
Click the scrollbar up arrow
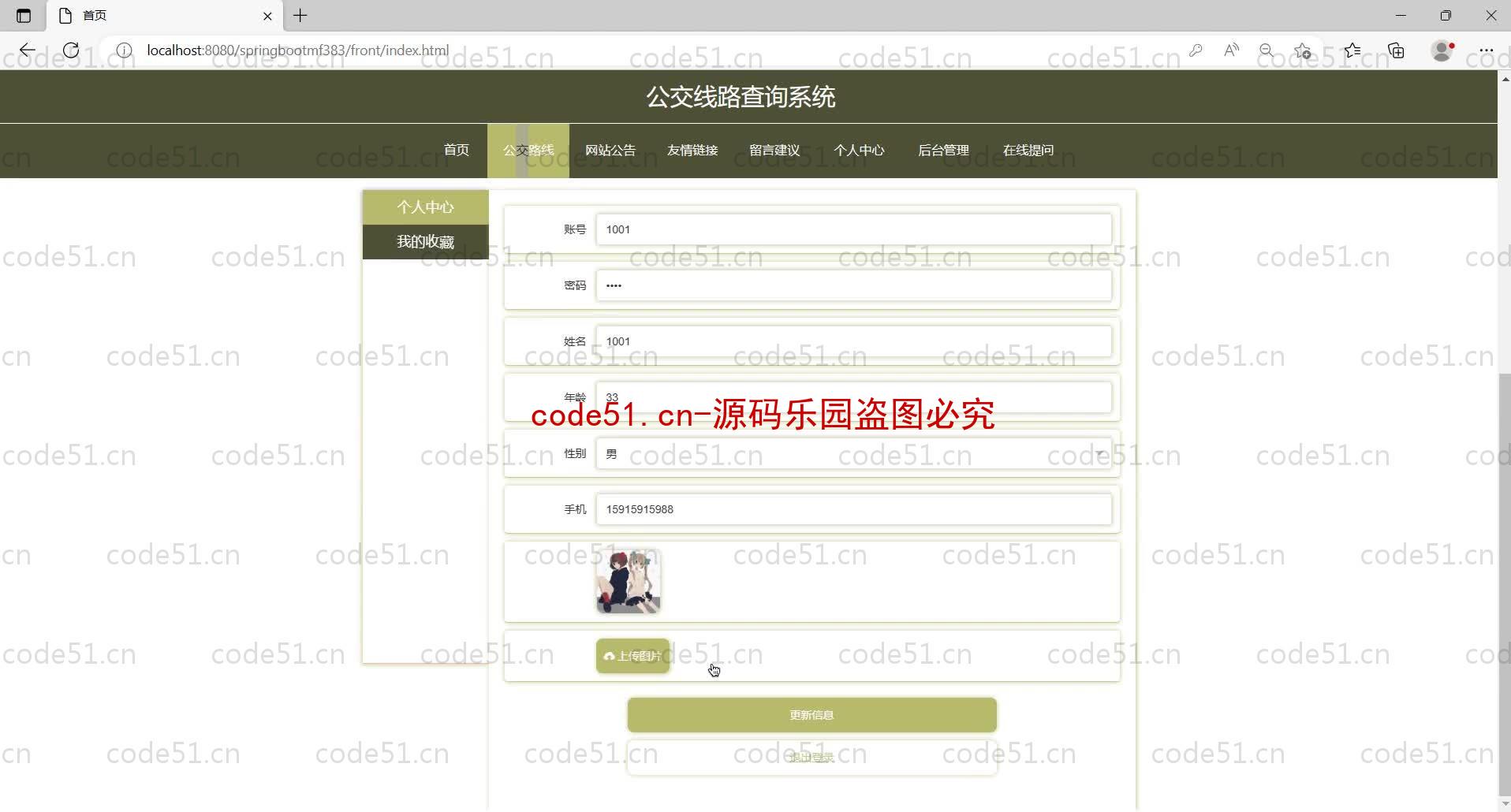[1505, 79]
